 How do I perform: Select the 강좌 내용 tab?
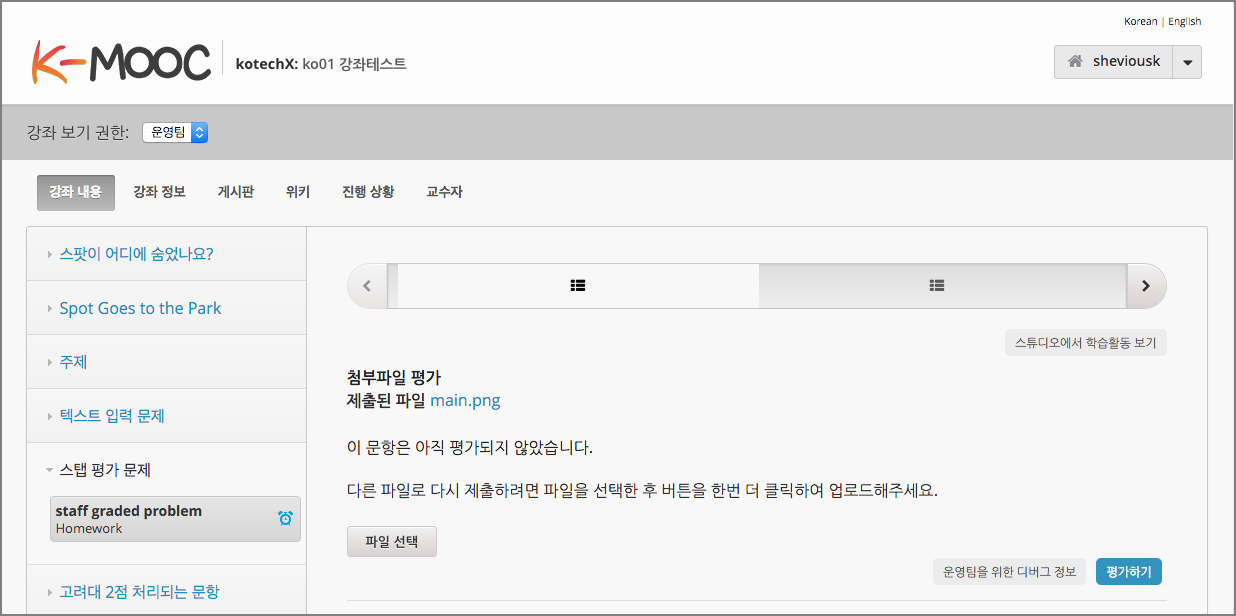click(x=76, y=192)
